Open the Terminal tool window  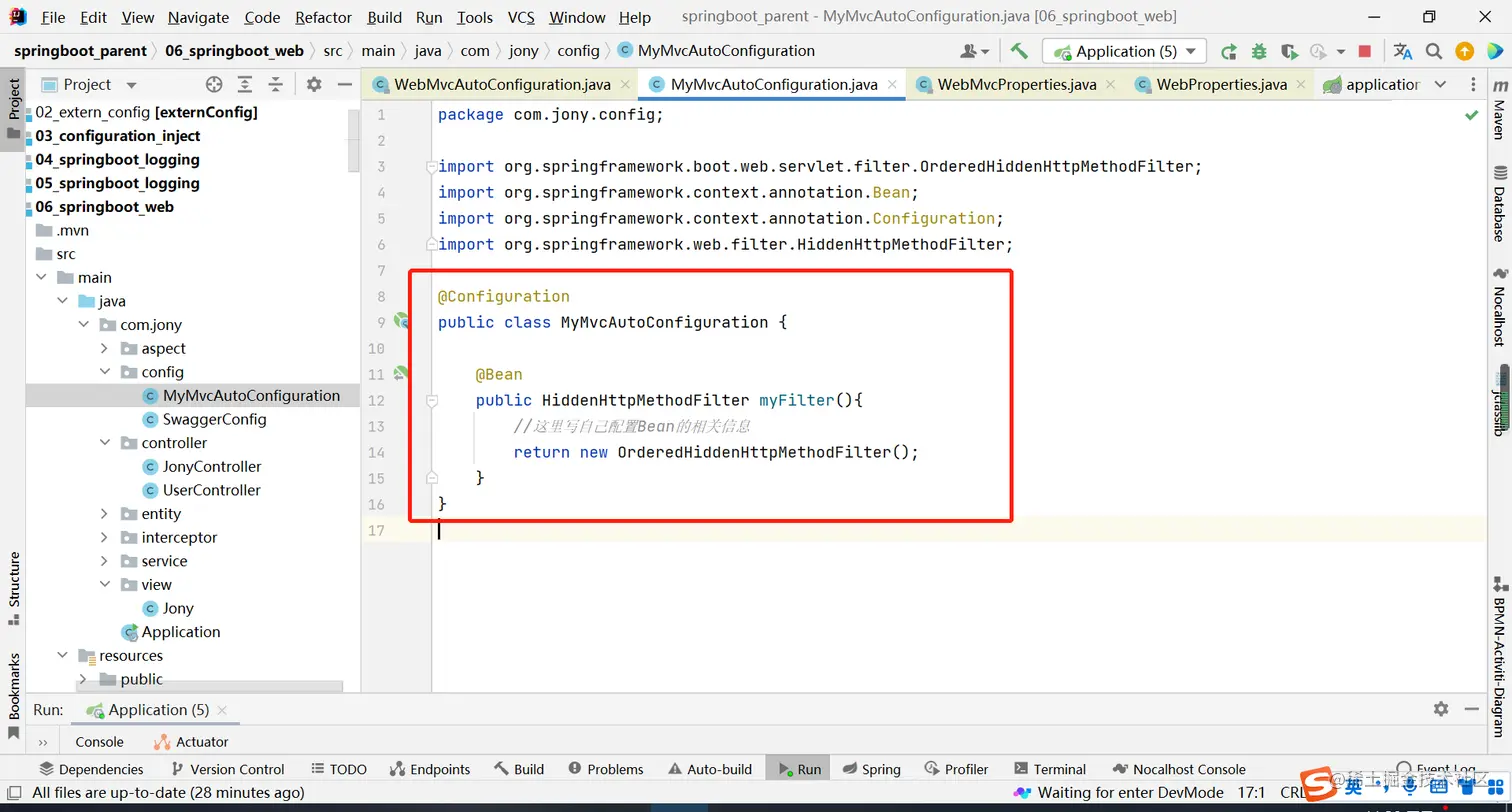point(1050,769)
